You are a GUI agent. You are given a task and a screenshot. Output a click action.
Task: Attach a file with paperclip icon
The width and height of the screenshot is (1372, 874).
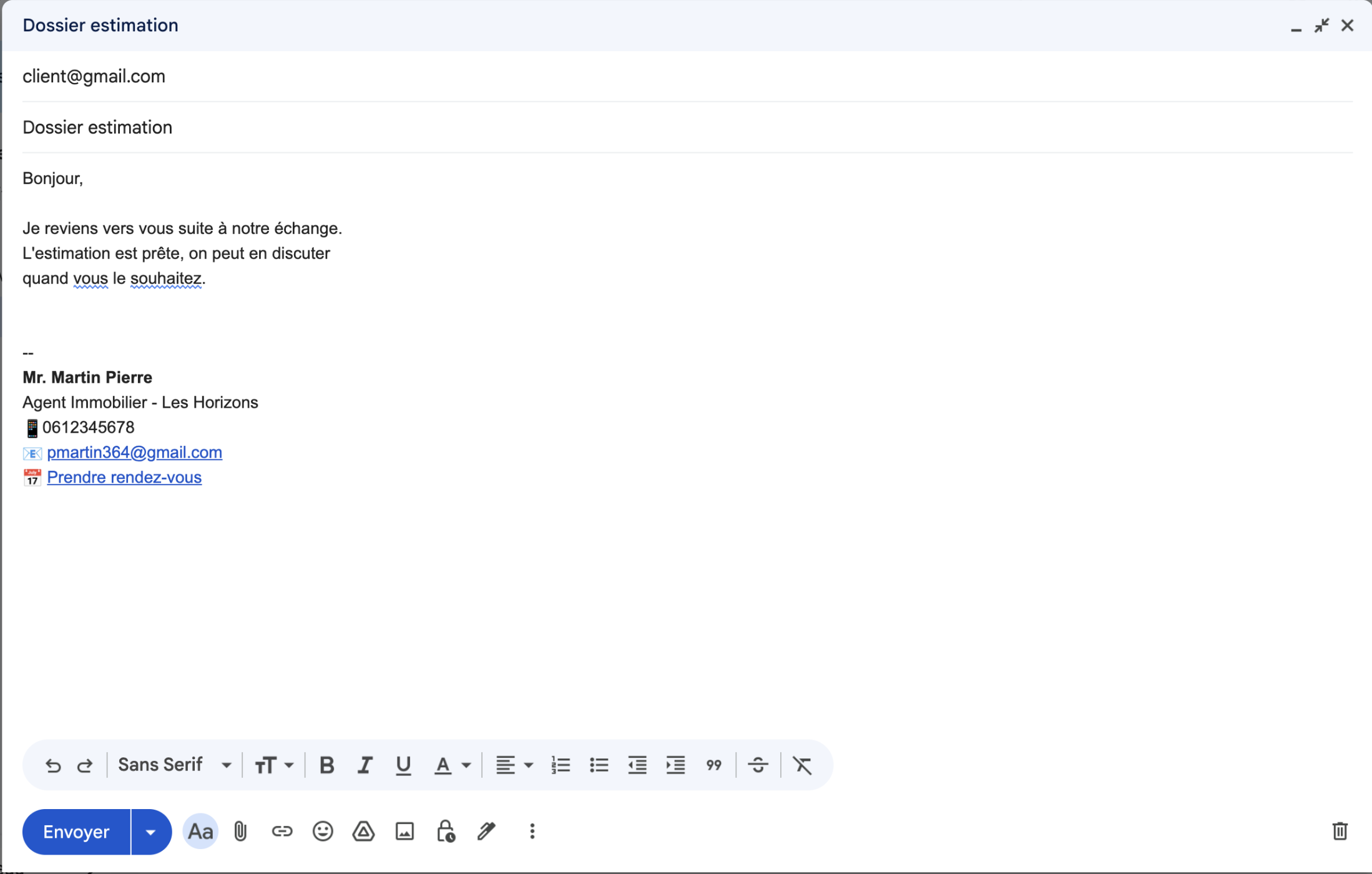[x=240, y=832]
